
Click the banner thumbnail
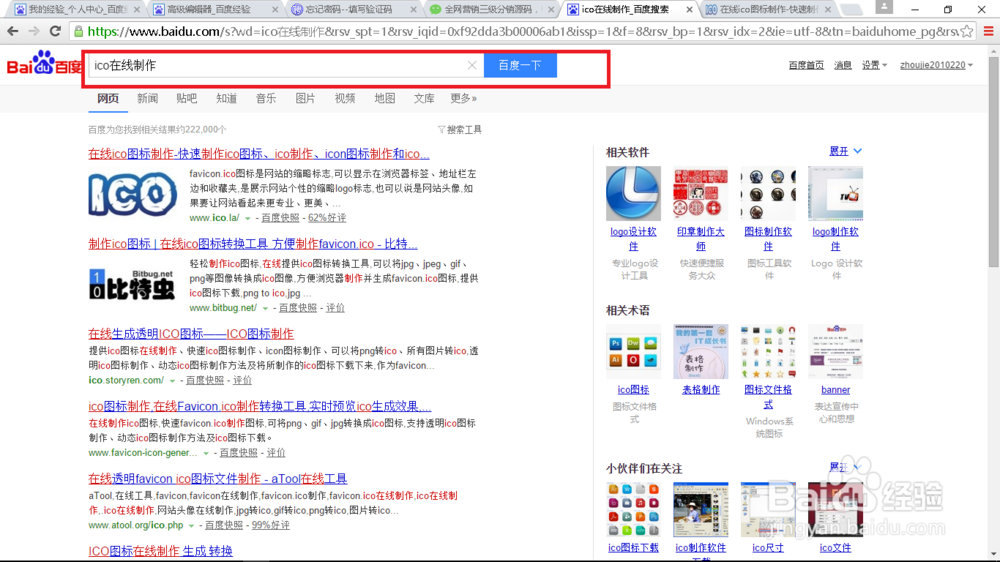point(835,351)
